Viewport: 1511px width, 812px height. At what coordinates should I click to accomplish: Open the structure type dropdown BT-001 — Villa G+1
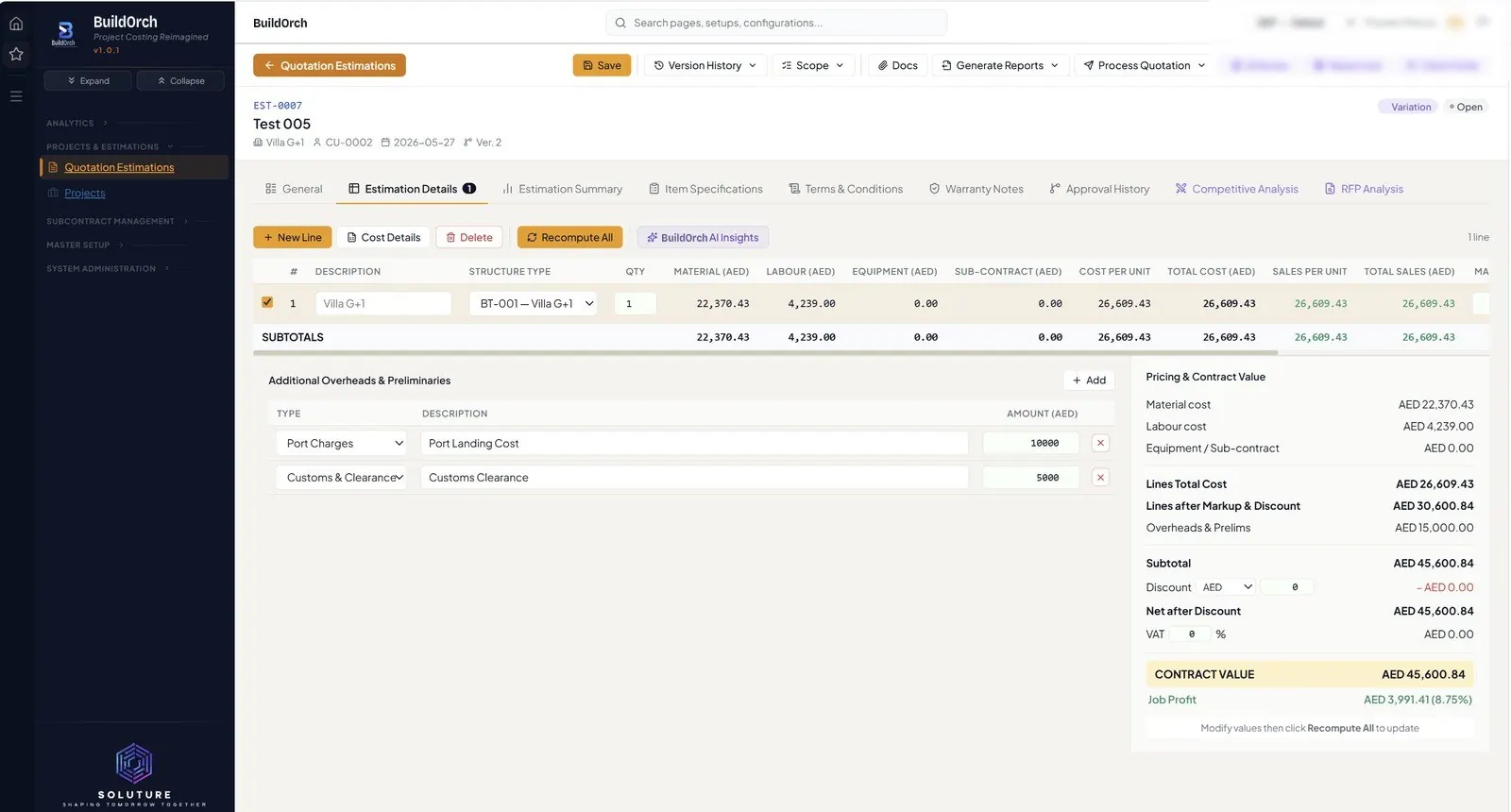tap(534, 304)
